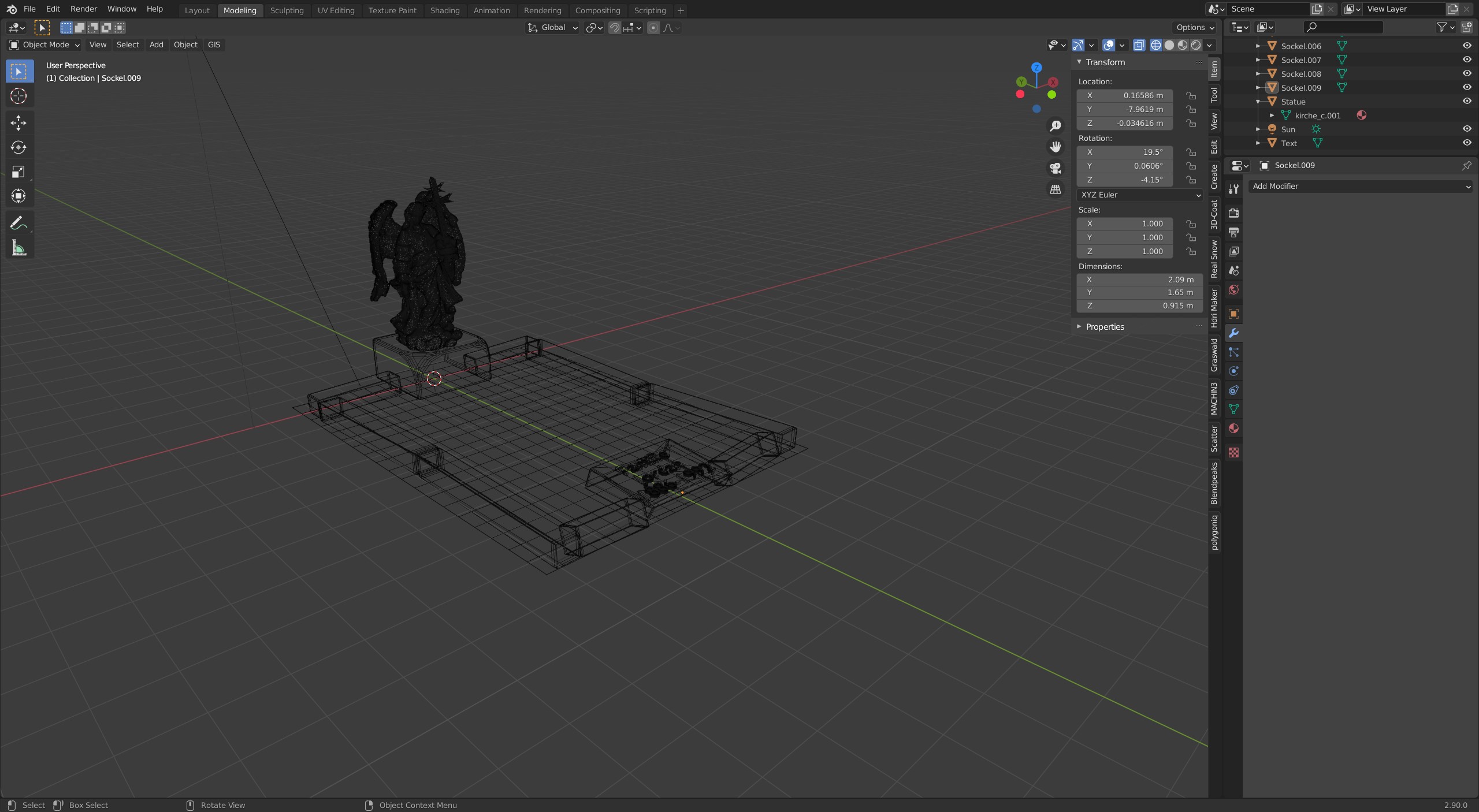The height and width of the screenshot is (812, 1479).
Task: Activate the Annotate pencil tool
Action: click(18, 223)
